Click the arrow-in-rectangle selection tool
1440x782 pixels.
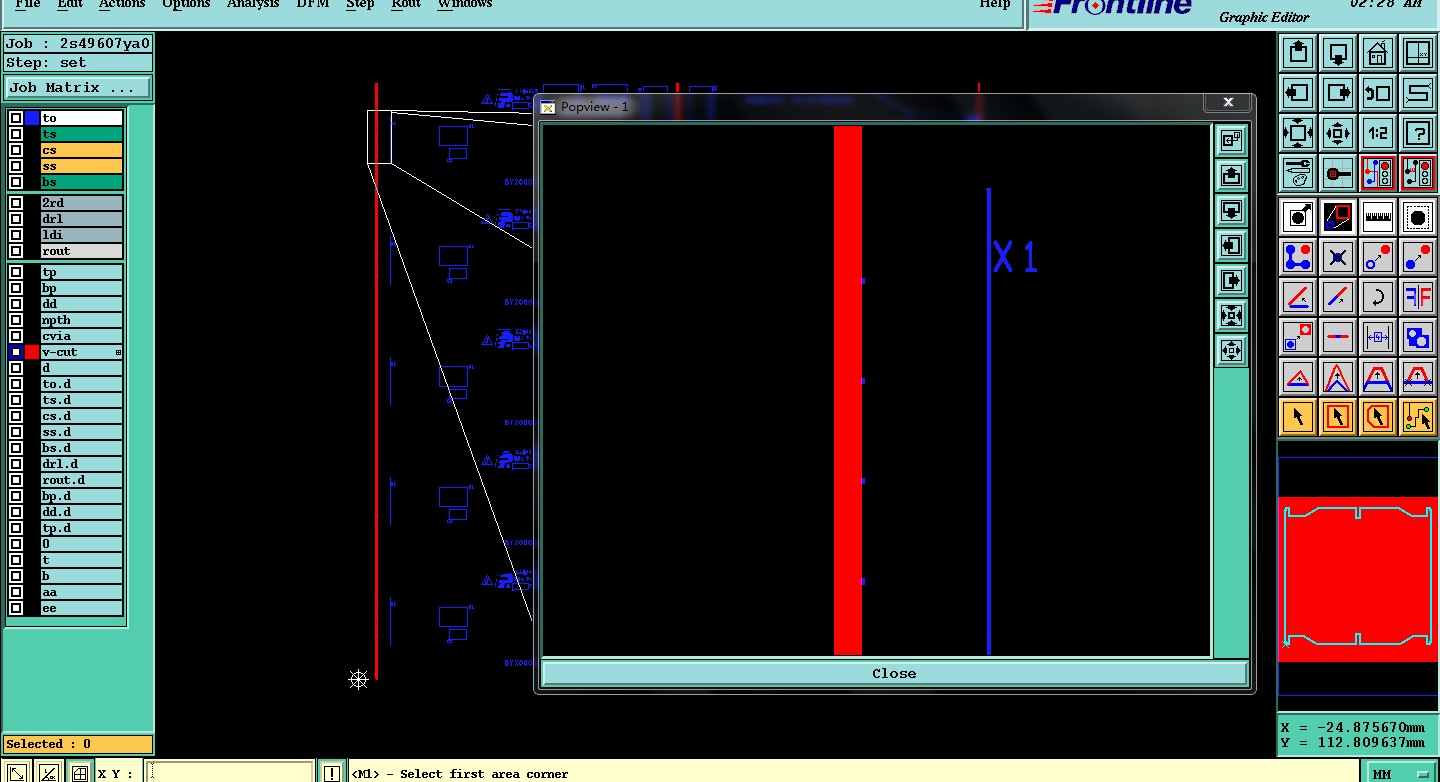coord(1338,417)
